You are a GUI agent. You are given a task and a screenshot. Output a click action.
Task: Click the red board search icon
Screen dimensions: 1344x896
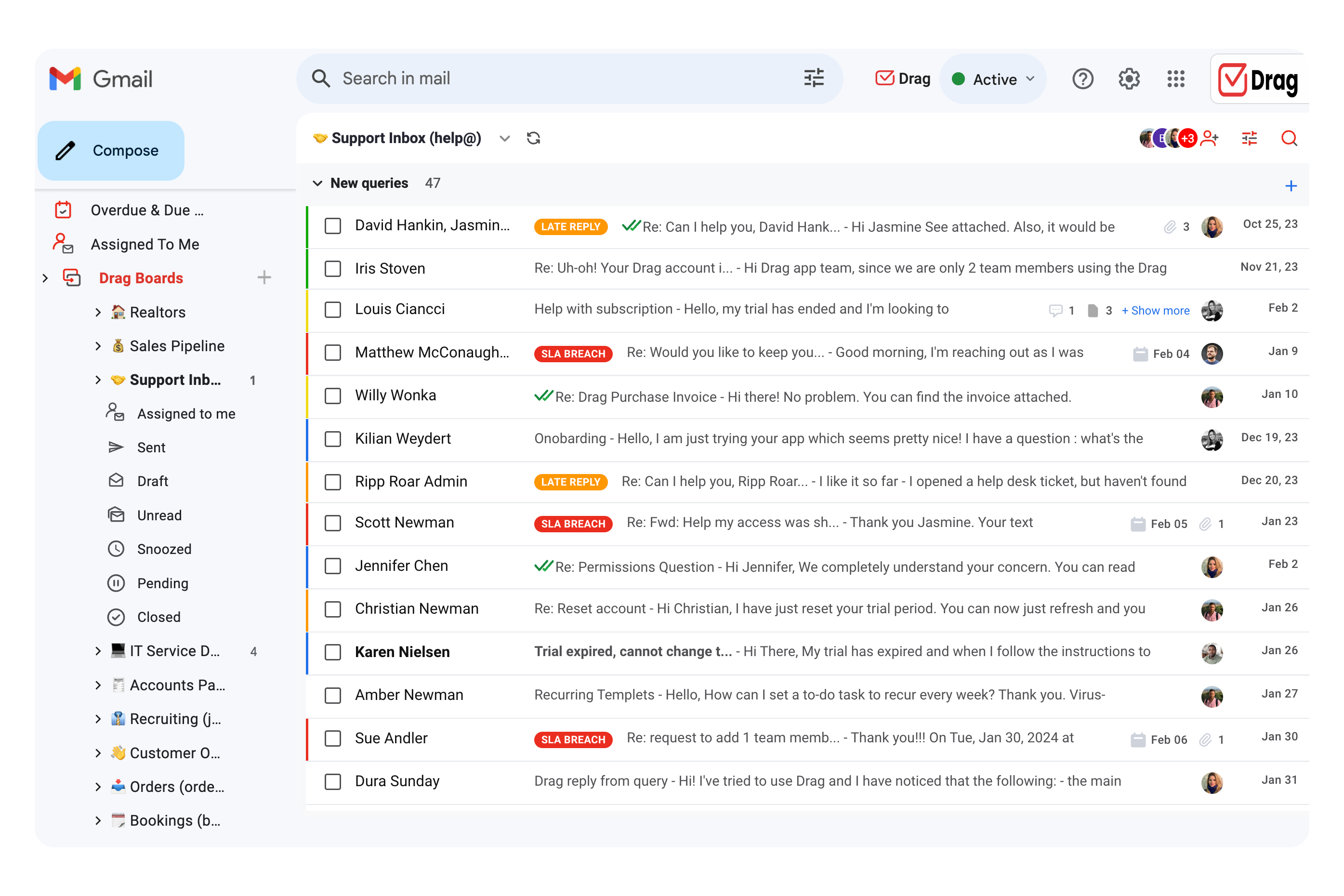[1289, 138]
